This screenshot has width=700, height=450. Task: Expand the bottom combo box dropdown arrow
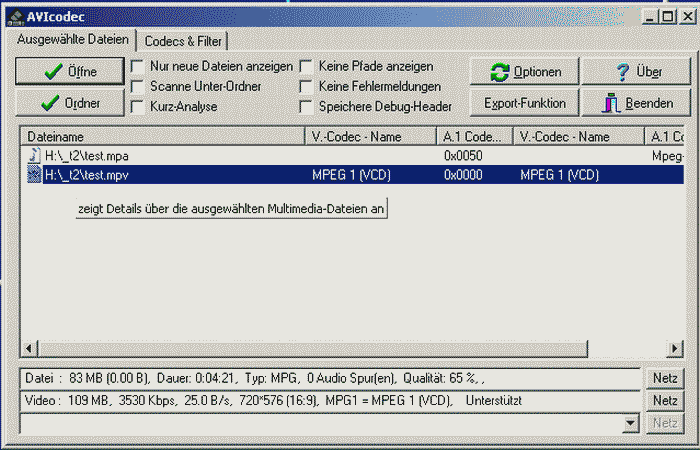(x=629, y=423)
